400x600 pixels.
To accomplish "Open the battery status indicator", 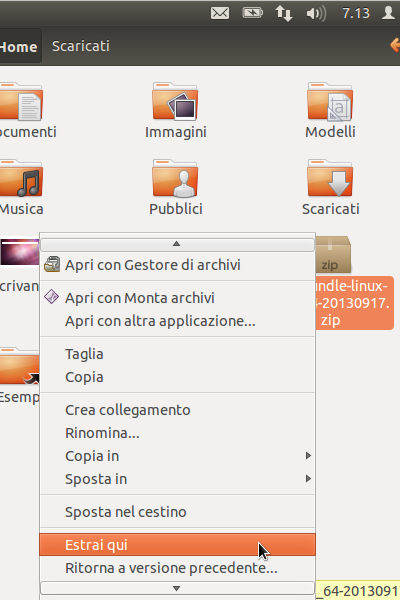I will point(252,13).
